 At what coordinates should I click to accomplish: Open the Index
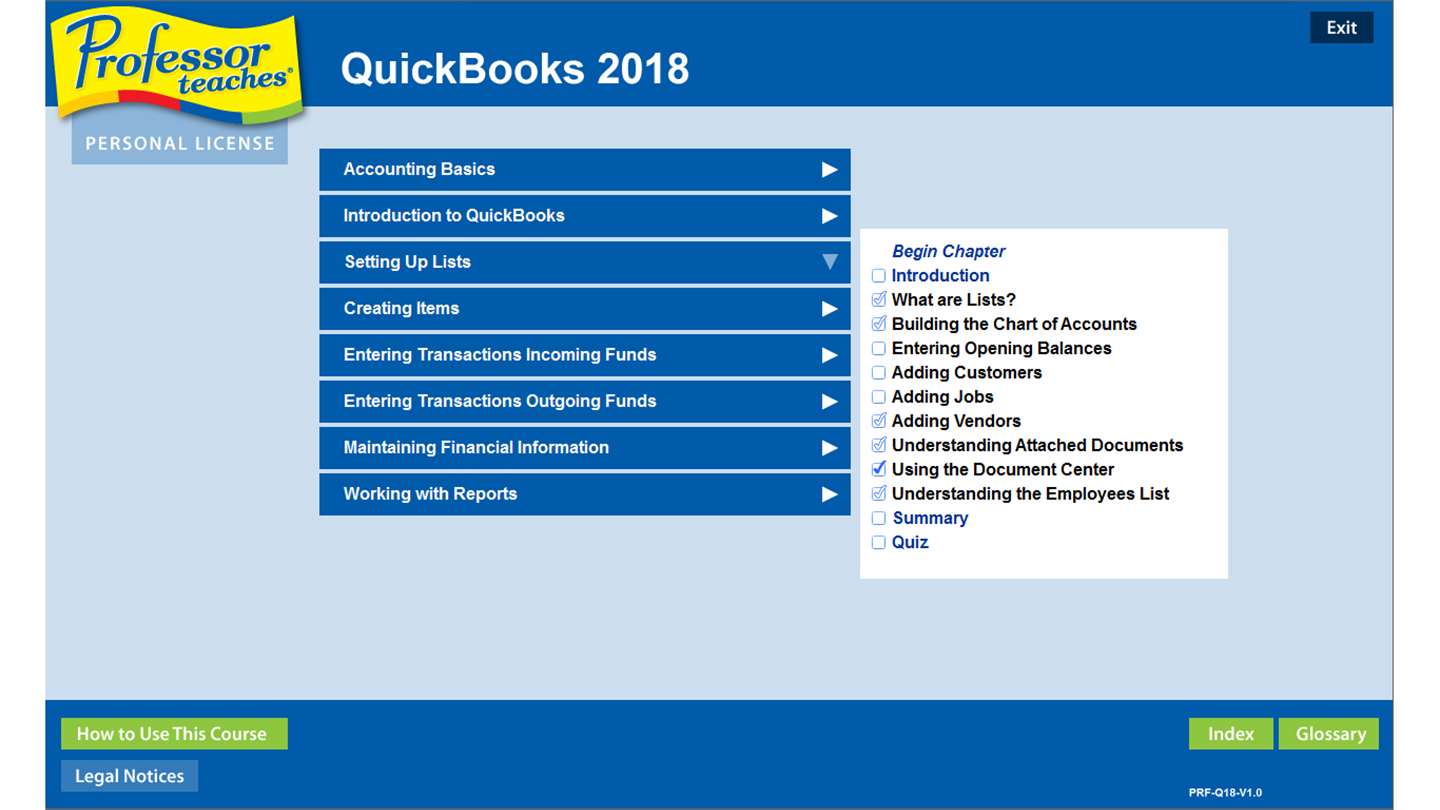[x=1231, y=734]
